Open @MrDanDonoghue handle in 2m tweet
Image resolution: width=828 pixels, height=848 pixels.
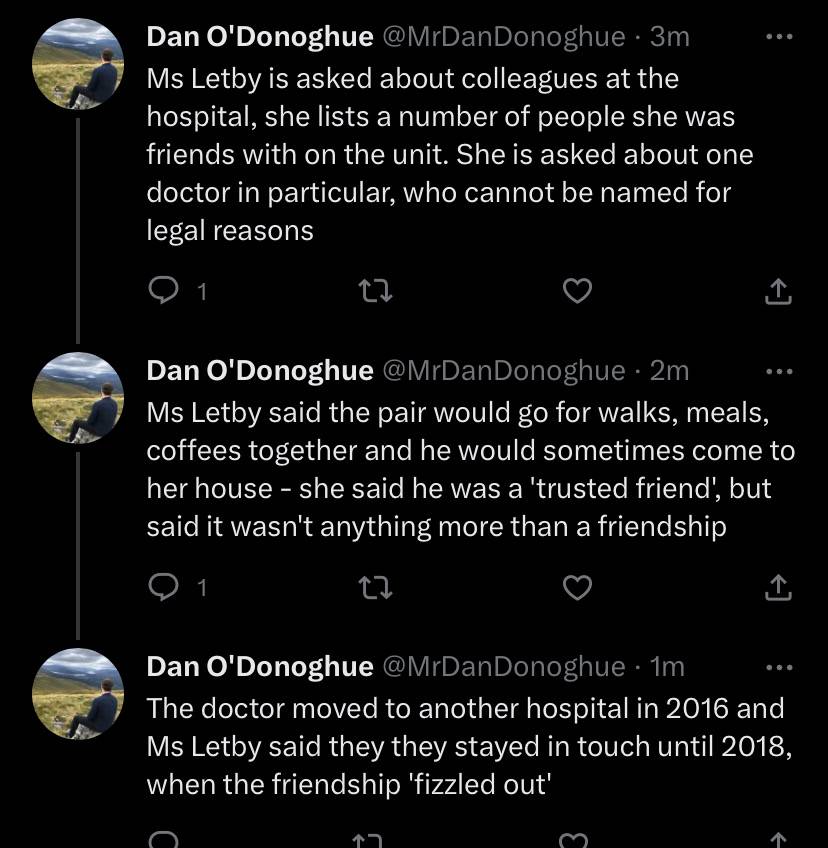tap(504, 371)
